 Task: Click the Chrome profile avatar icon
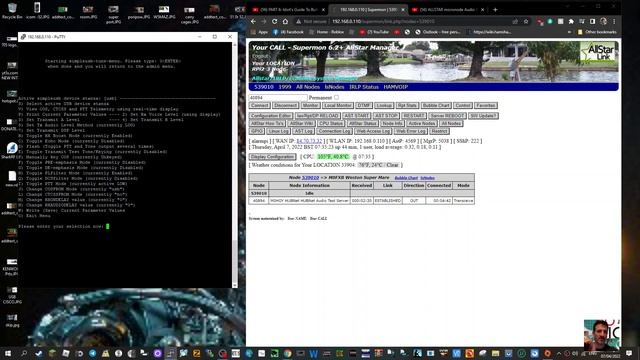[603, 21]
